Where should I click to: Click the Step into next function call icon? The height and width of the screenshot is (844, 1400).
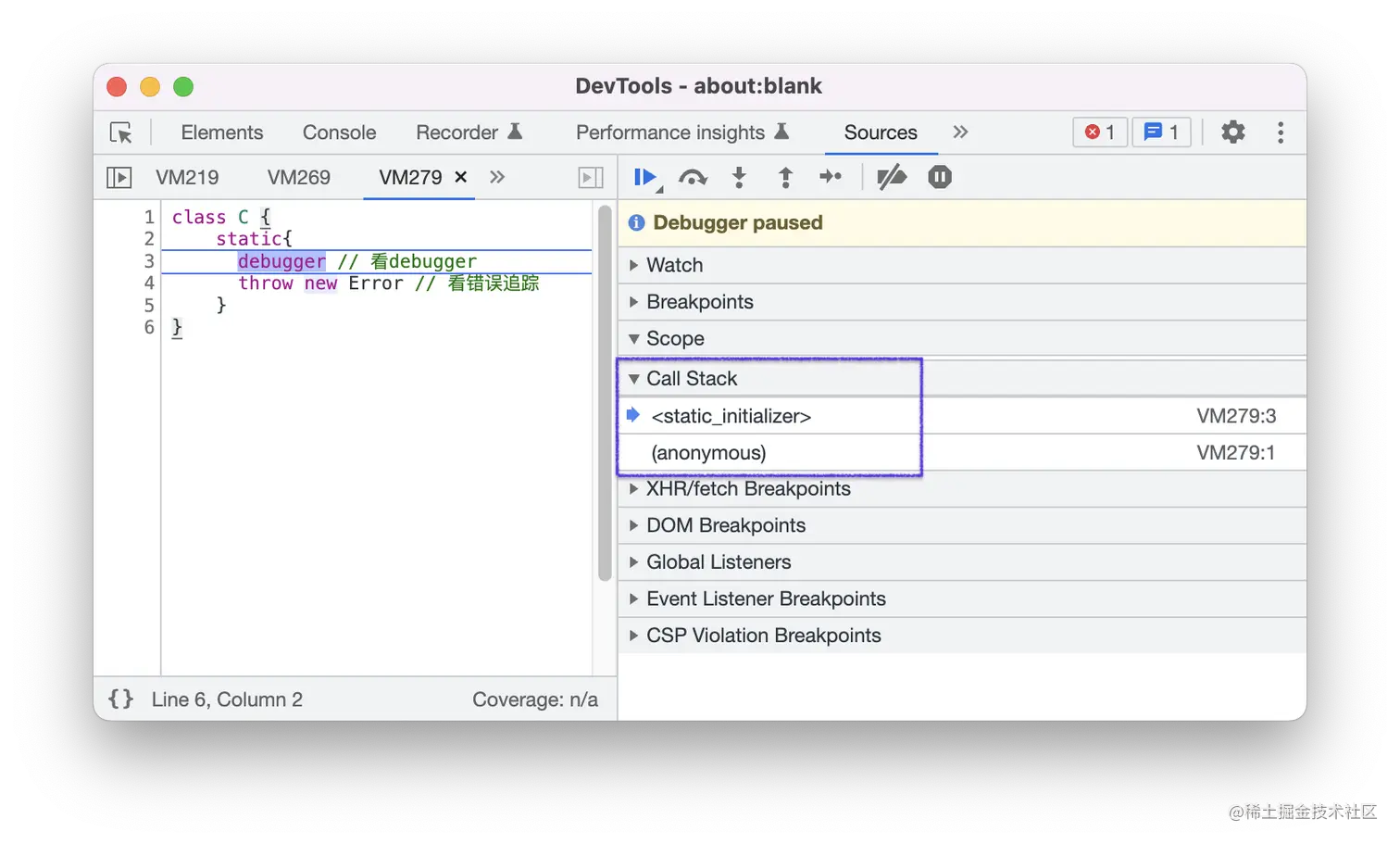(739, 177)
